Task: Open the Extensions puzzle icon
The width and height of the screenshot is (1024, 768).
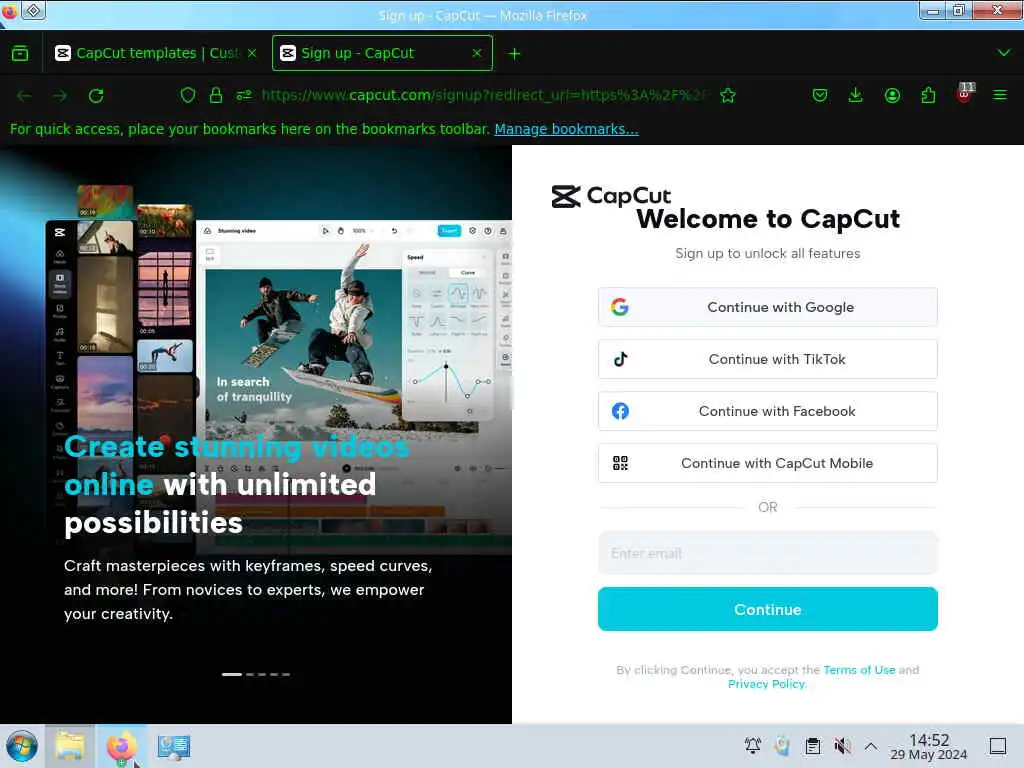Action: pos(928,96)
